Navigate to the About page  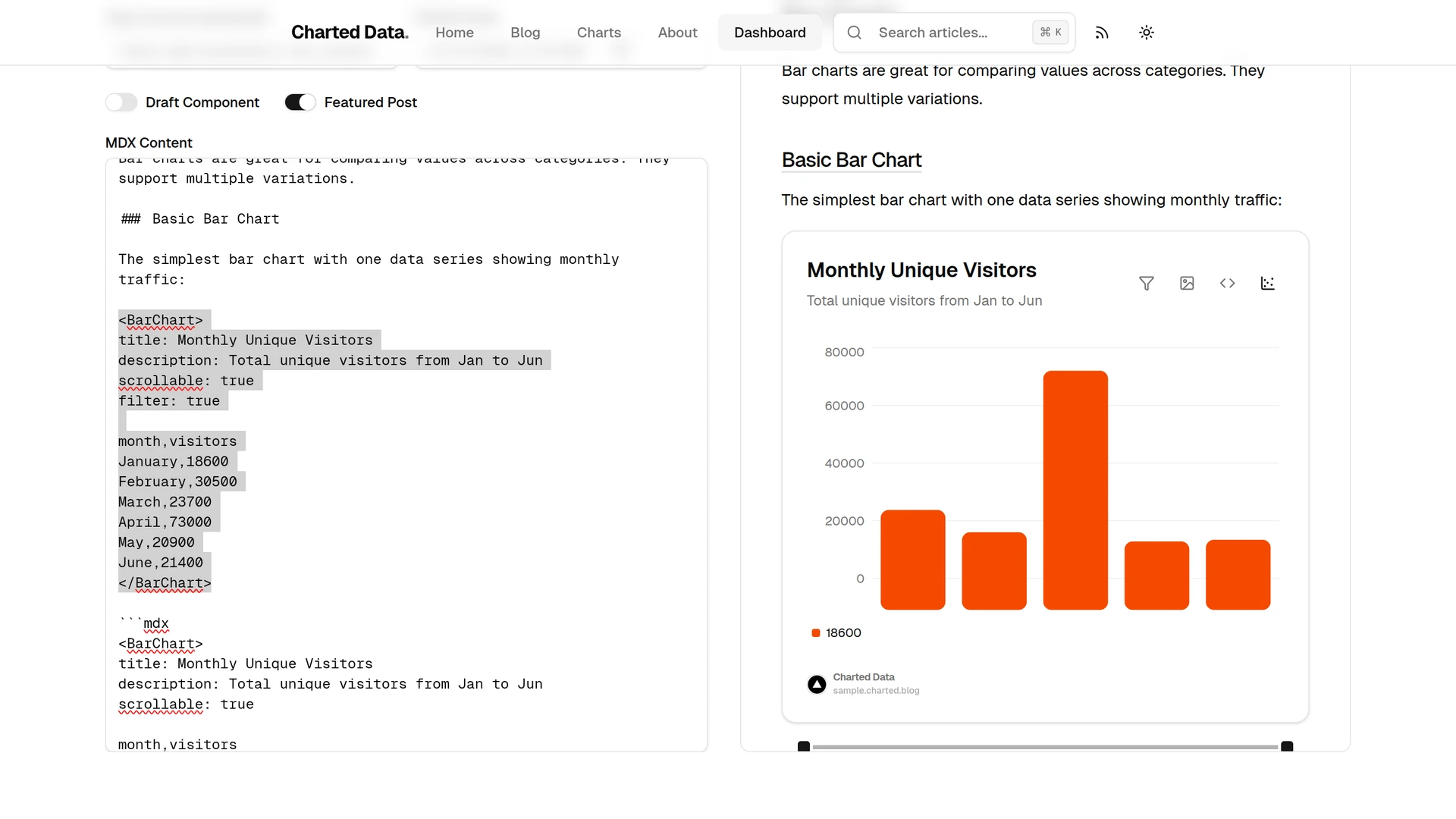(677, 33)
